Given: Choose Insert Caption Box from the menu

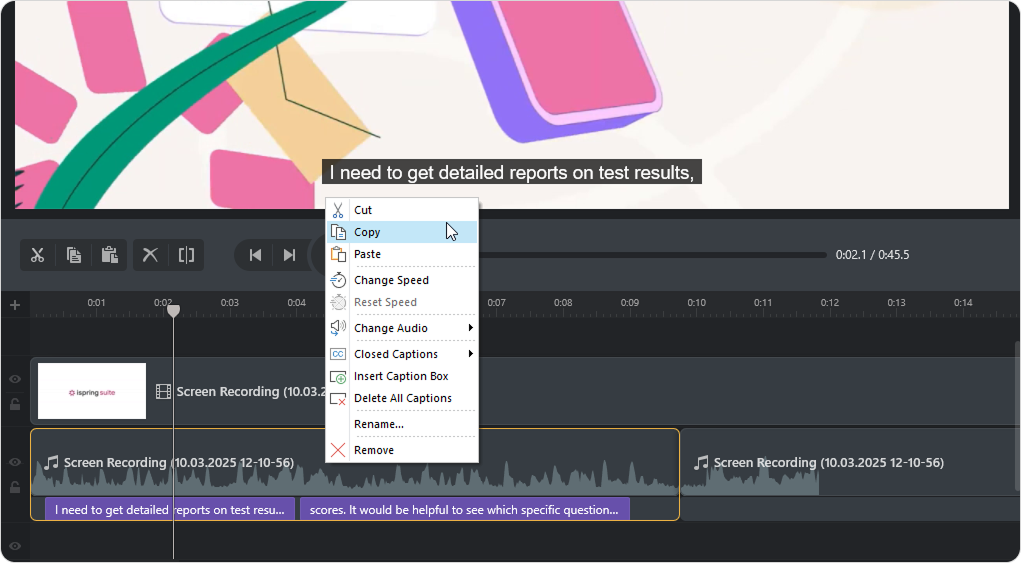Looking at the screenshot, I should point(401,376).
